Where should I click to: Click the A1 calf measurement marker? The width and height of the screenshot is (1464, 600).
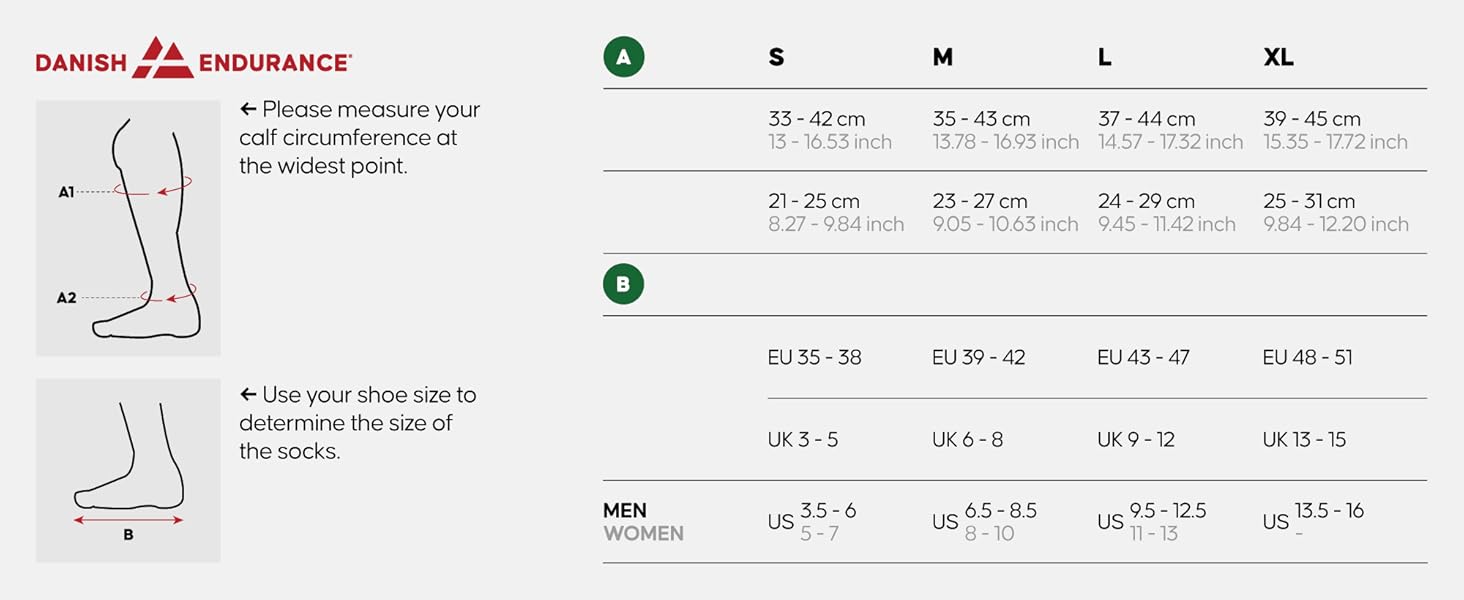(x=66, y=191)
